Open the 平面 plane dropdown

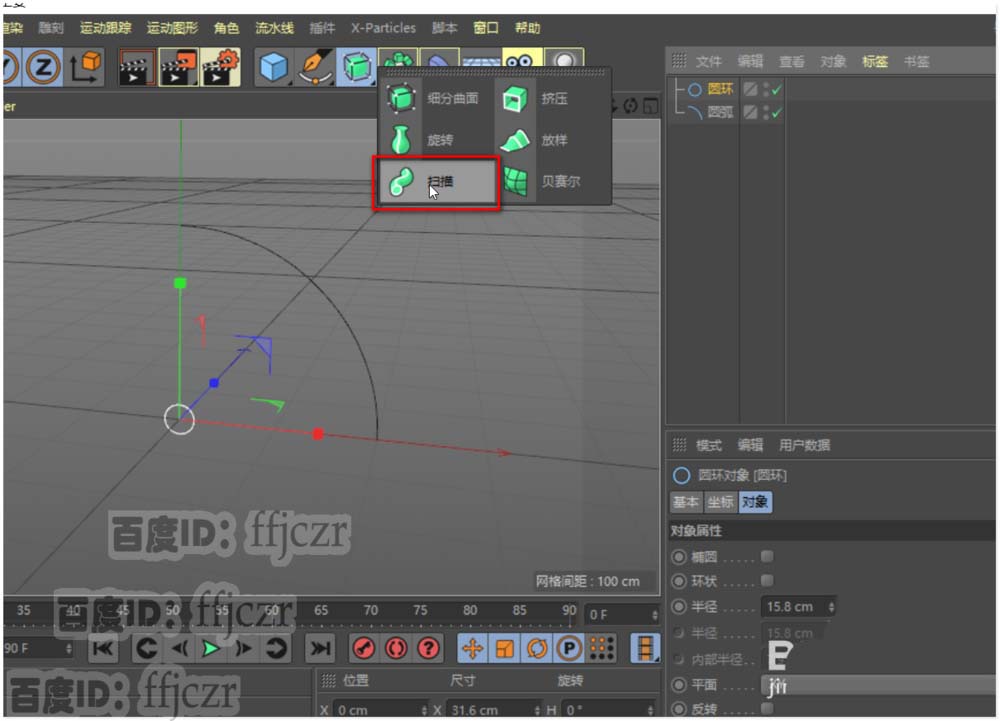coord(878,685)
